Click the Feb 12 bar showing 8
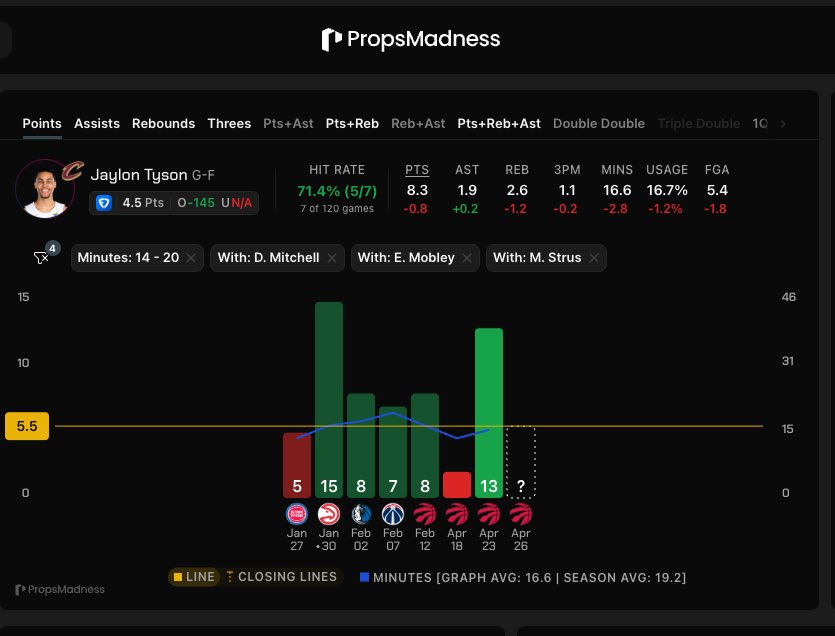Image resolution: width=835 pixels, height=636 pixels. click(x=424, y=446)
